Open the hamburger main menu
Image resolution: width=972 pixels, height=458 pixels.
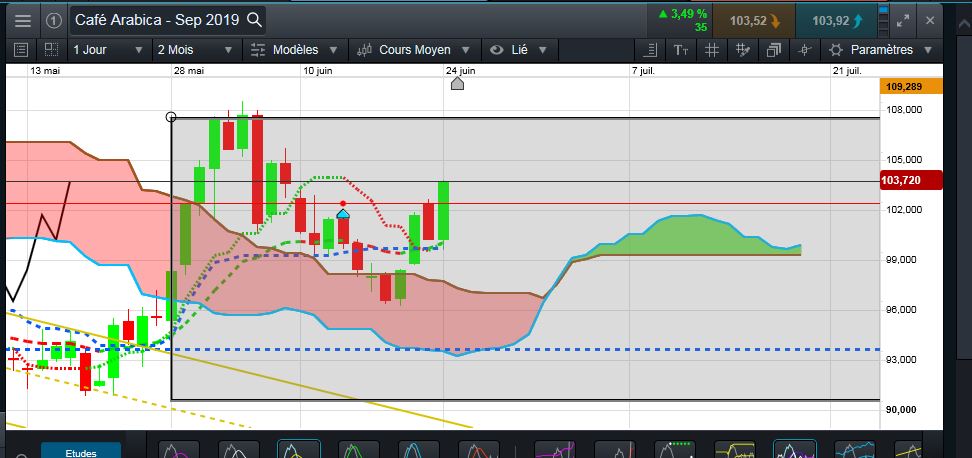coord(22,20)
